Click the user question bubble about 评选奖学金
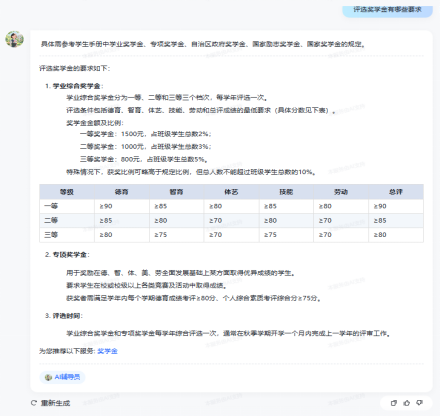Viewport: 441px width, 416px height. point(387,10)
